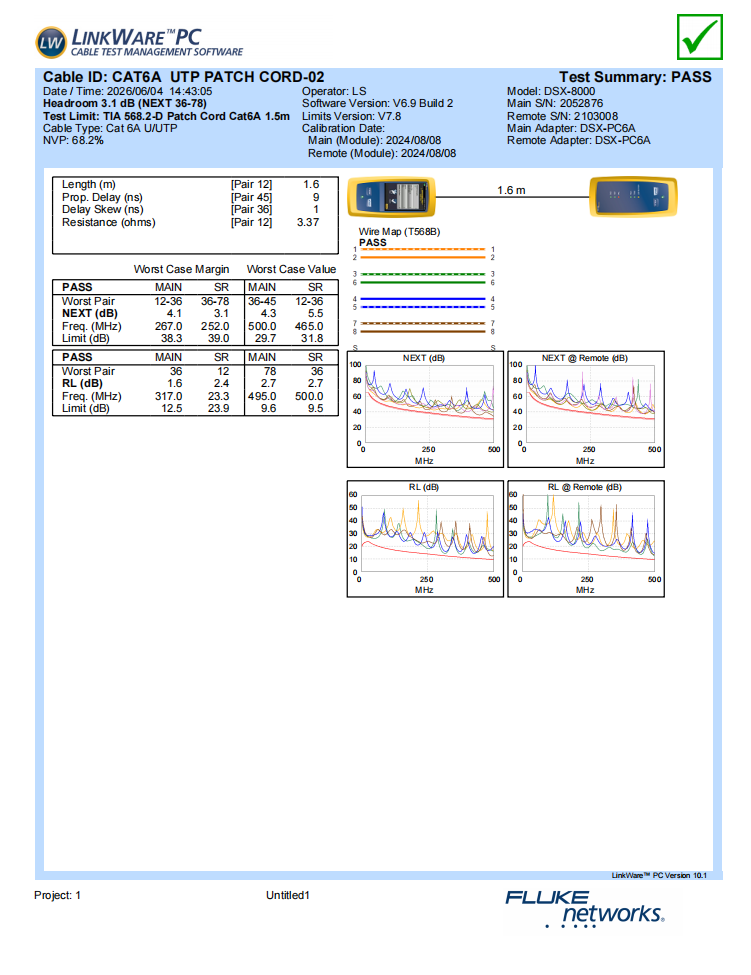Screen dimensions: 751x975
Task: Click Limits Version: V7.8
Action: 351,116
